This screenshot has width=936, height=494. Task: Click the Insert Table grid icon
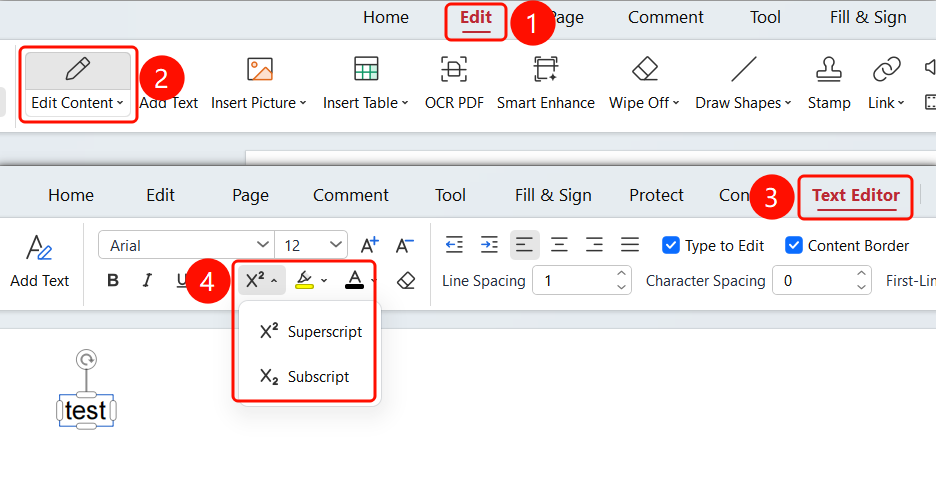[x=366, y=69]
